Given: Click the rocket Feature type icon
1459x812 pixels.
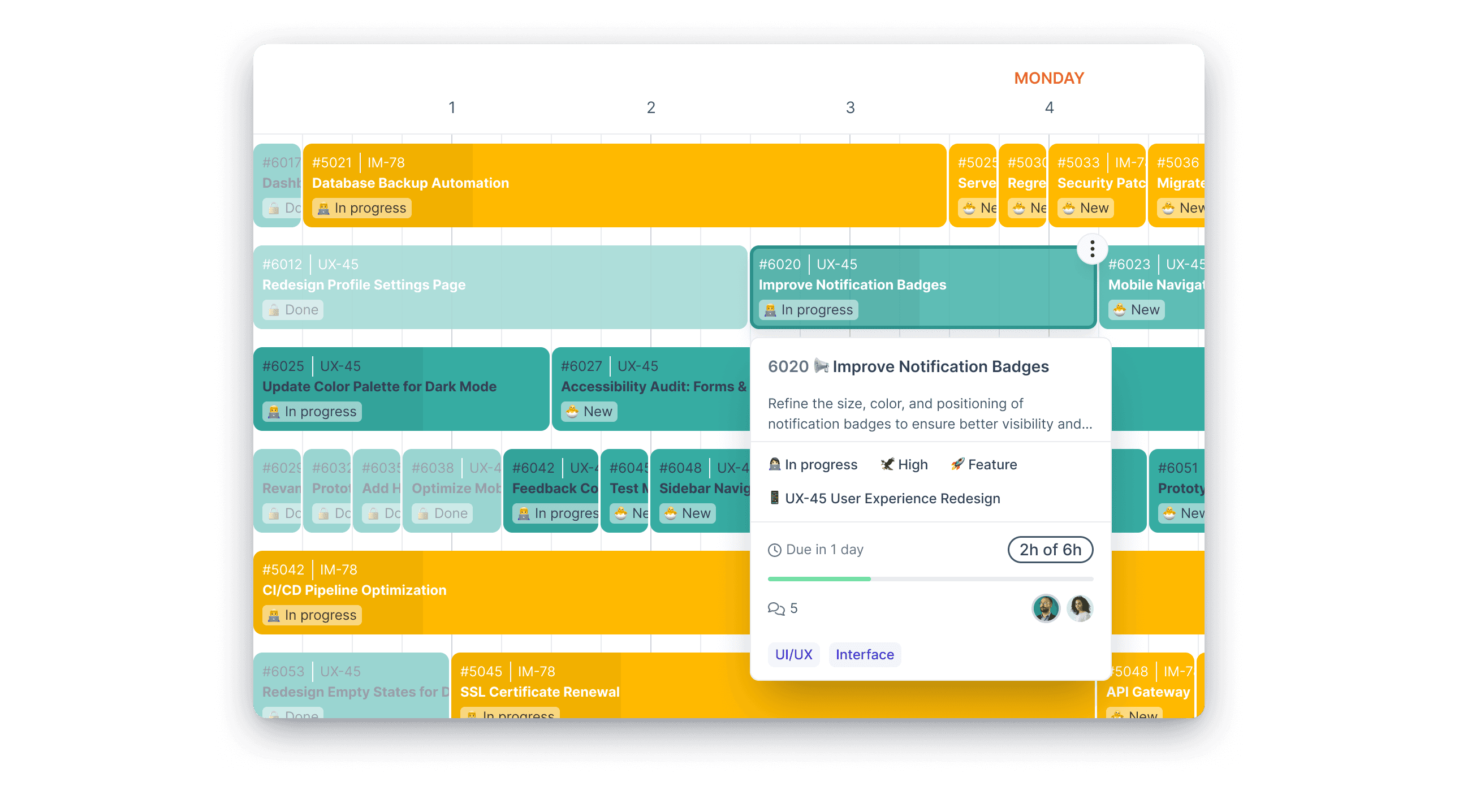Looking at the screenshot, I should (957, 464).
